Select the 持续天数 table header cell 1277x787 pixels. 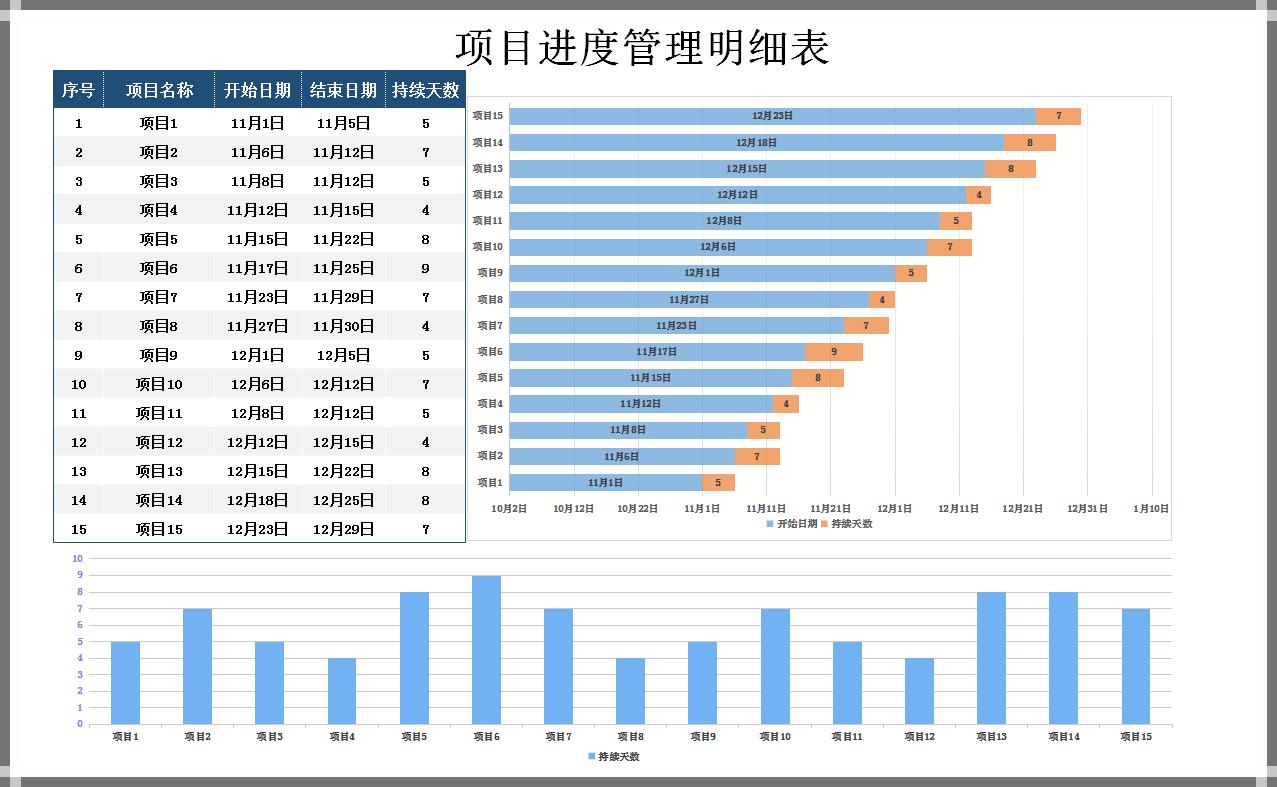coord(425,90)
